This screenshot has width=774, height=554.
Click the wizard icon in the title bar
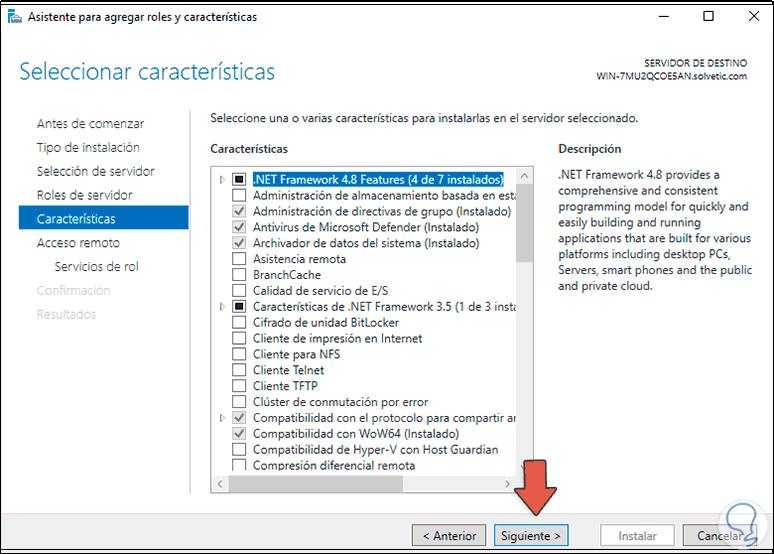(15, 17)
